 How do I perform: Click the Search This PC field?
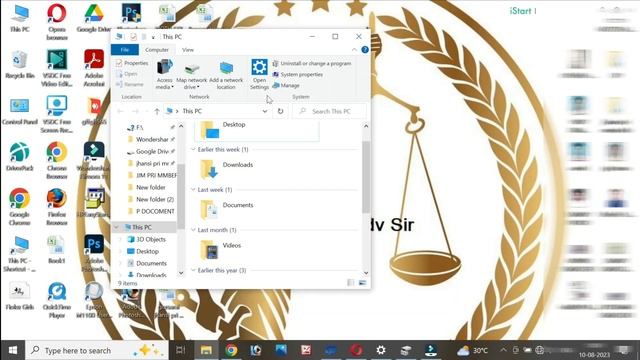pos(329,111)
